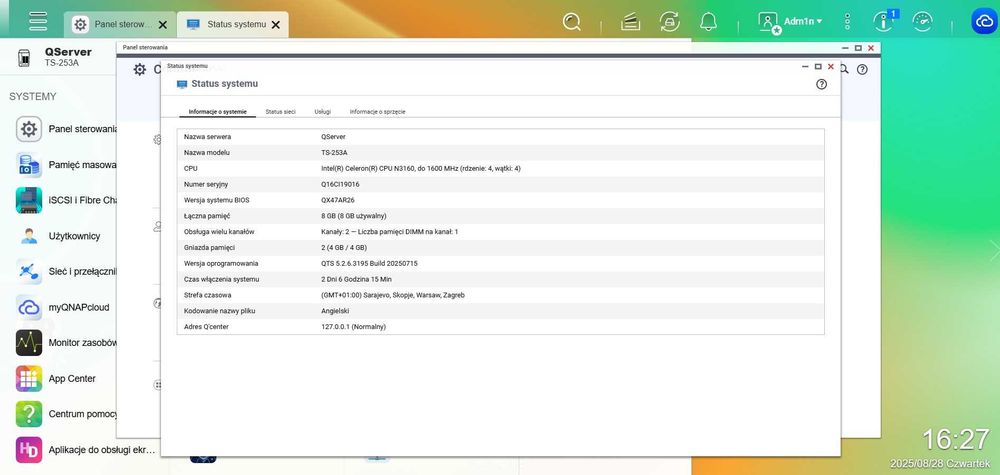Minimize the Status systemu window
1000x475 pixels.
coord(806,66)
